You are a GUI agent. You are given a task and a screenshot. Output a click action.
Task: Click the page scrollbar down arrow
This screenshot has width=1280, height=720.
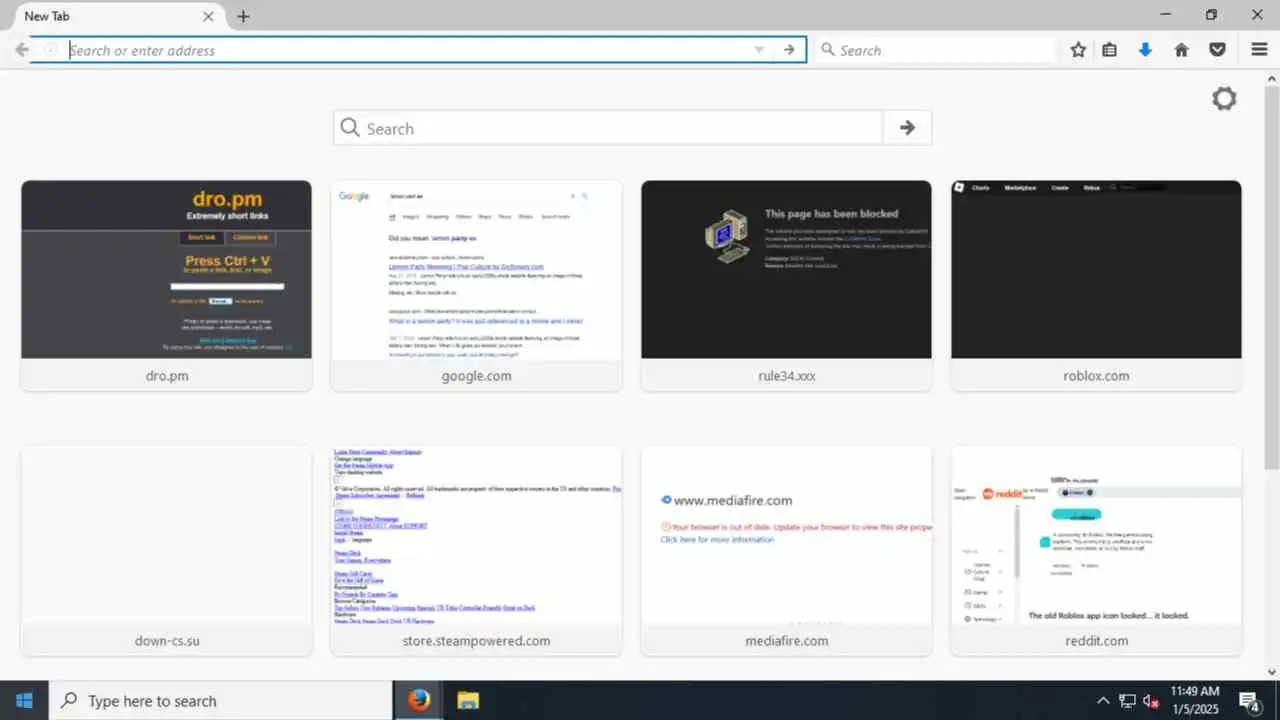click(x=1271, y=672)
